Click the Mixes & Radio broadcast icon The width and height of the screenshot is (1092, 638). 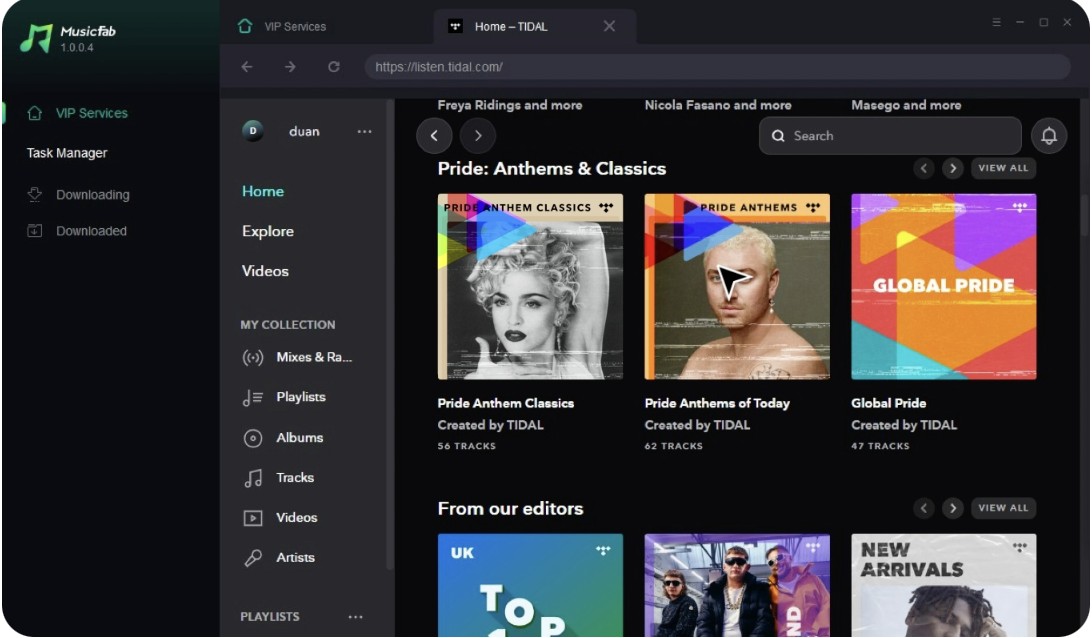tap(253, 357)
